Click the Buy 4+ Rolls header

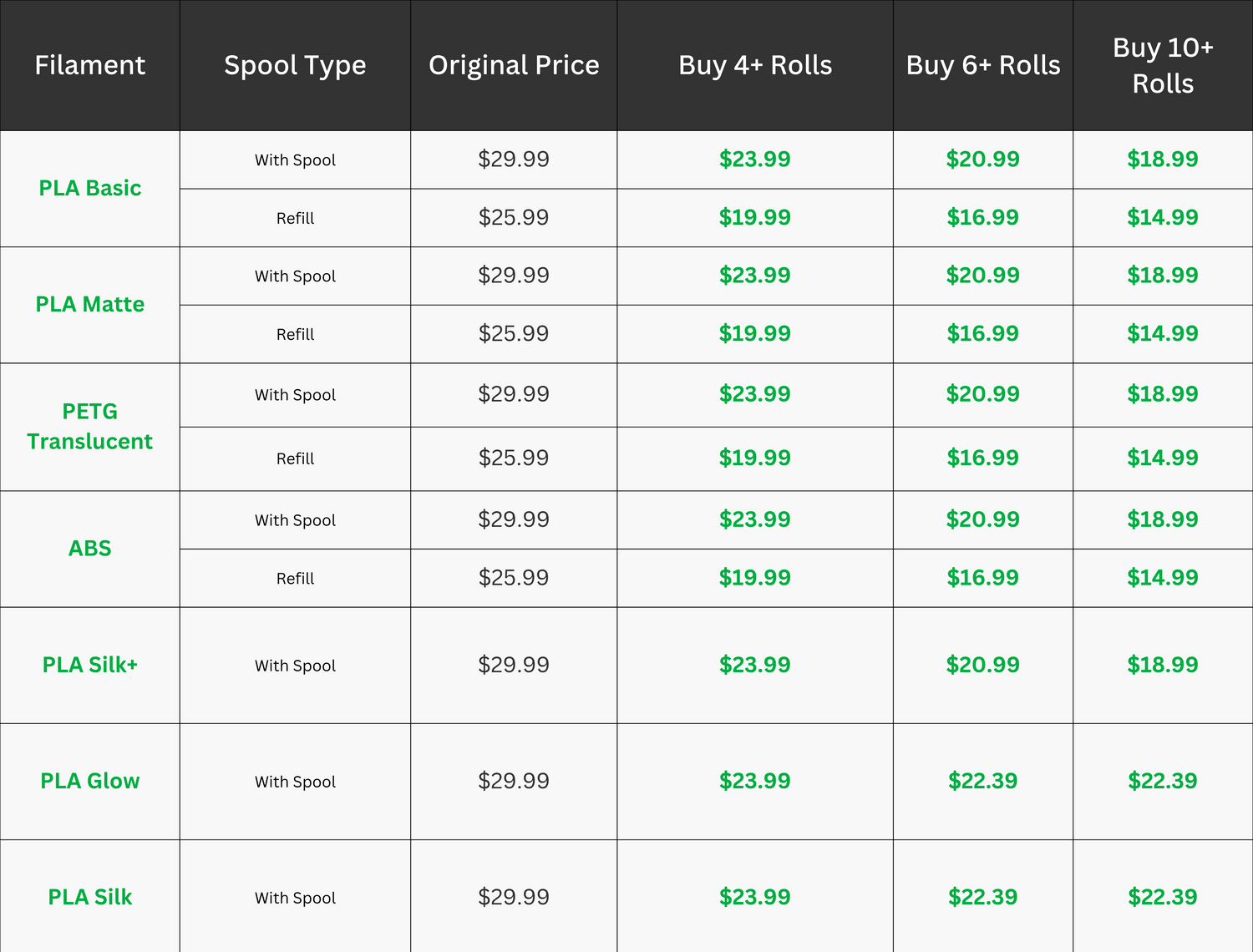pos(755,65)
